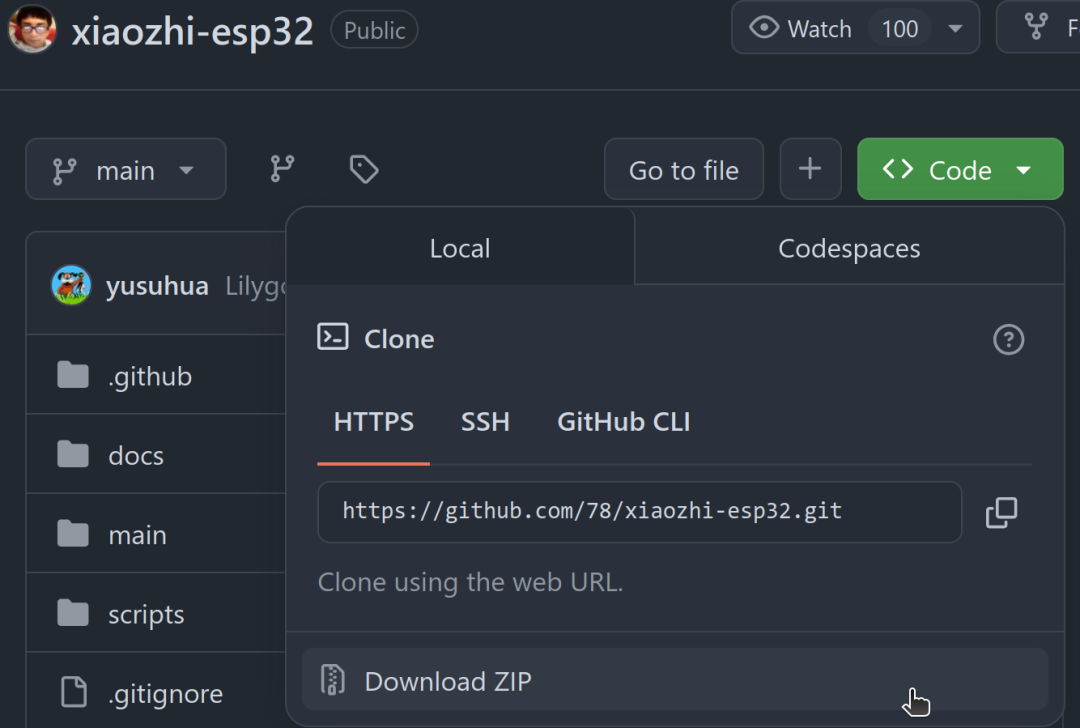Click the file icon beside .gitignore
The height and width of the screenshot is (728, 1080).
pyautogui.click(x=74, y=691)
